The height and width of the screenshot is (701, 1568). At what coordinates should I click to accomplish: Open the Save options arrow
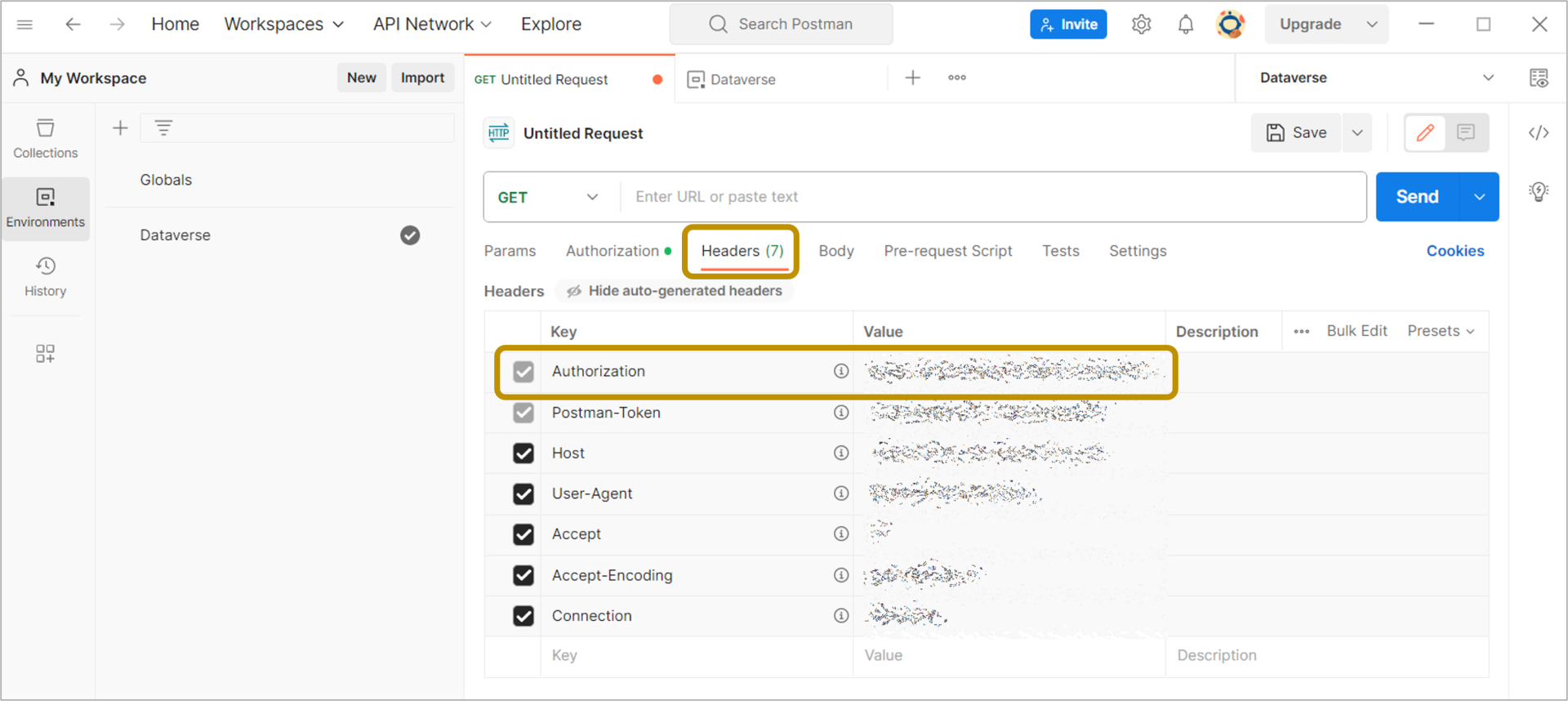pos(1357,132)
